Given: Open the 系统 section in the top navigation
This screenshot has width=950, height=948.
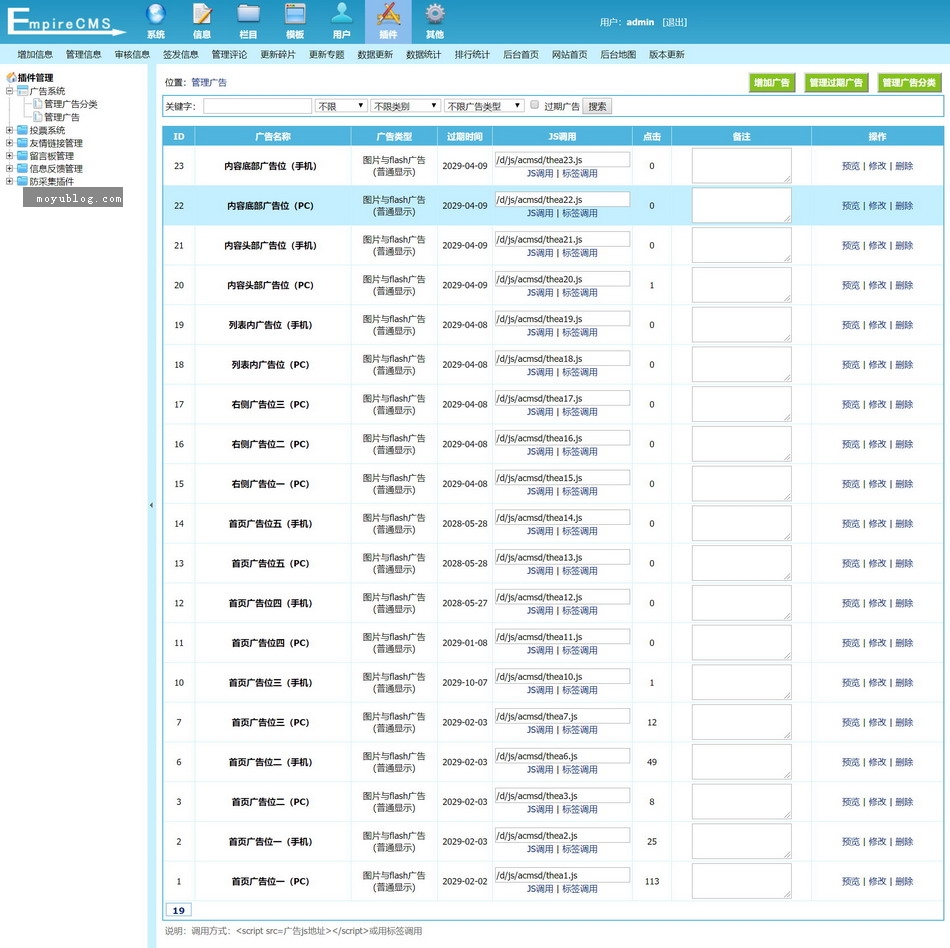Looking at the screenshot, I should coord(156,22).
